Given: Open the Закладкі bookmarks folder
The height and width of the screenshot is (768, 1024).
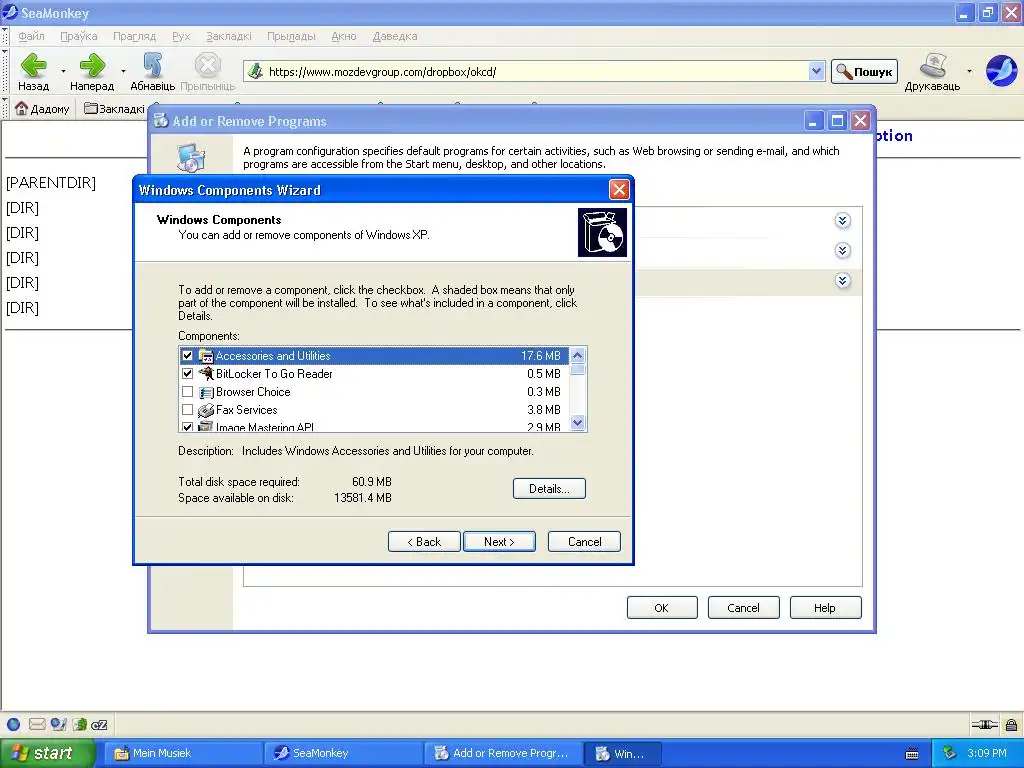Looking at the screenshot, I should pos(114,108).
